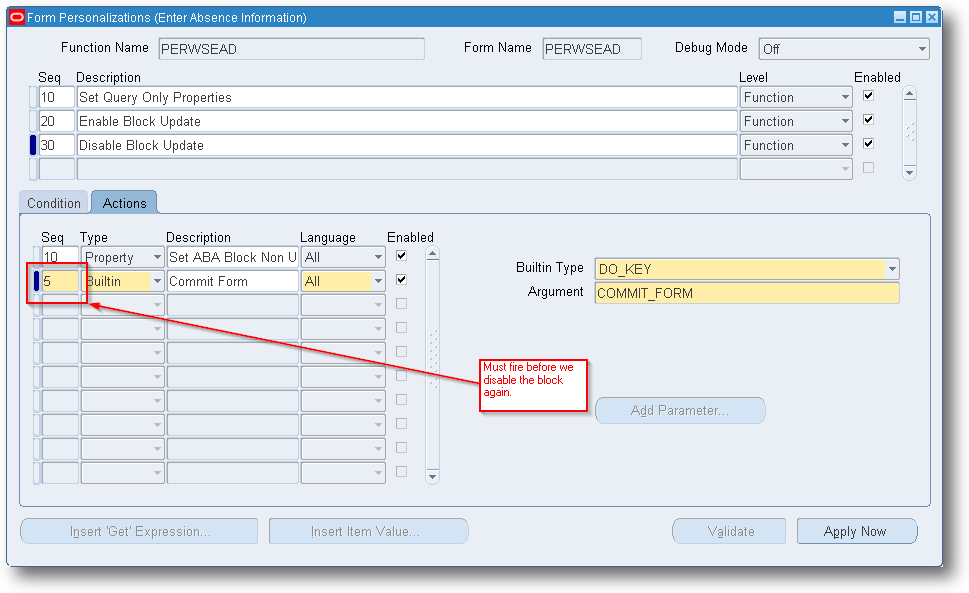969x593 pixels.
Task: Click Insert 'Get' Expression button
Action: pos(139,531)
